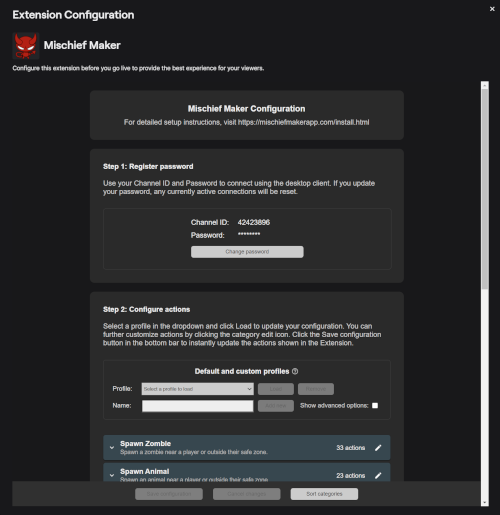This screenshot has width=500, height=515.
Task: Click the Remove profile button
Action: coord(316,389)
